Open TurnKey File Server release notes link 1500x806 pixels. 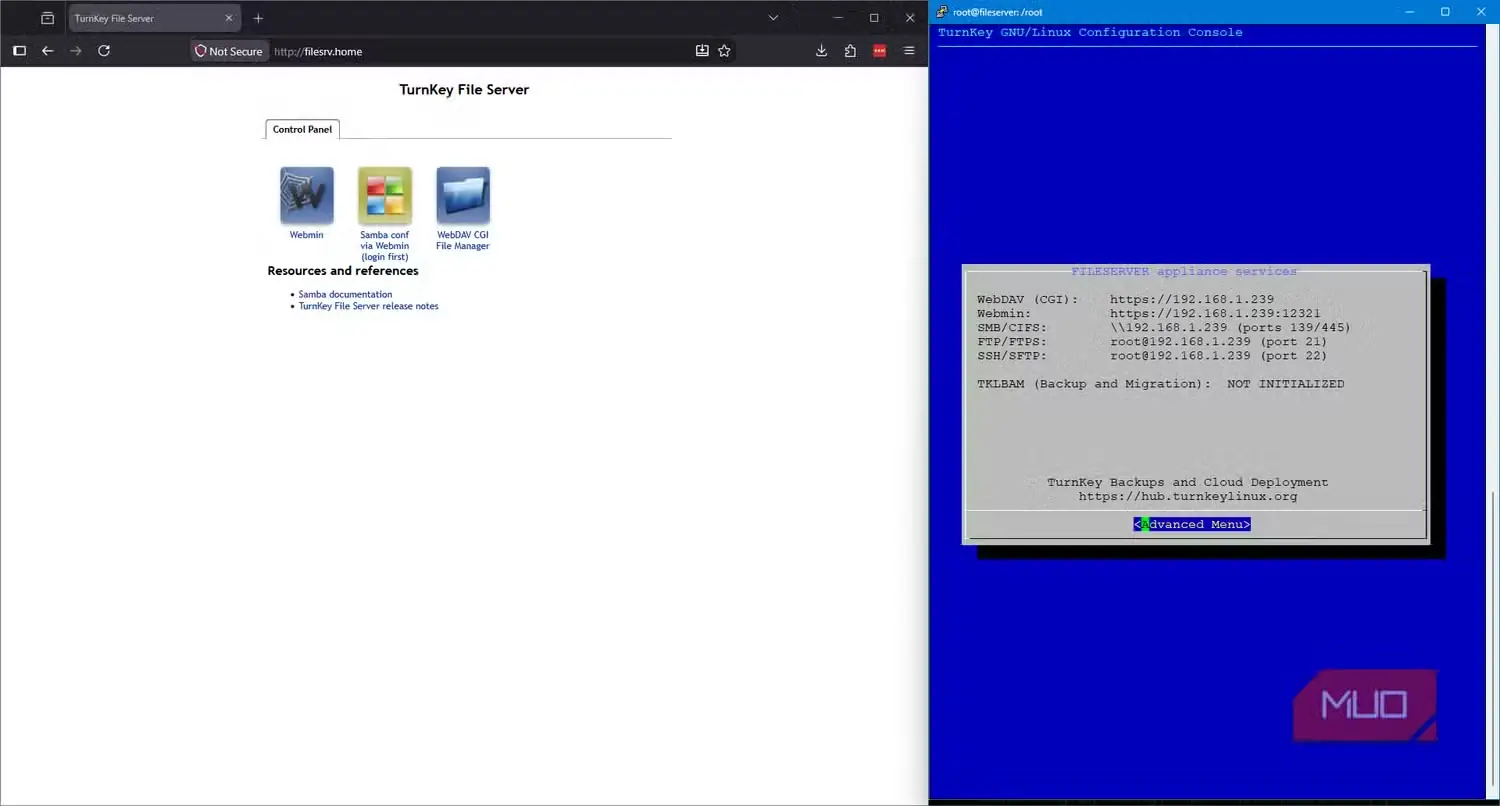(x=368, y=306)
